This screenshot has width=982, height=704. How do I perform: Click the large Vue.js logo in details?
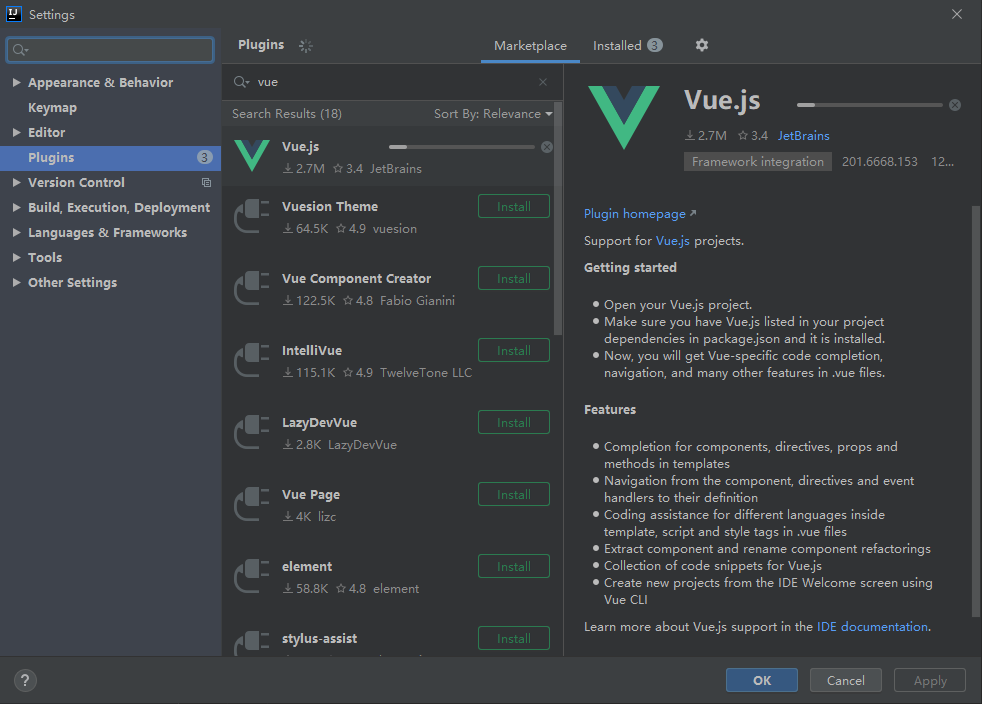coord(624,117)
